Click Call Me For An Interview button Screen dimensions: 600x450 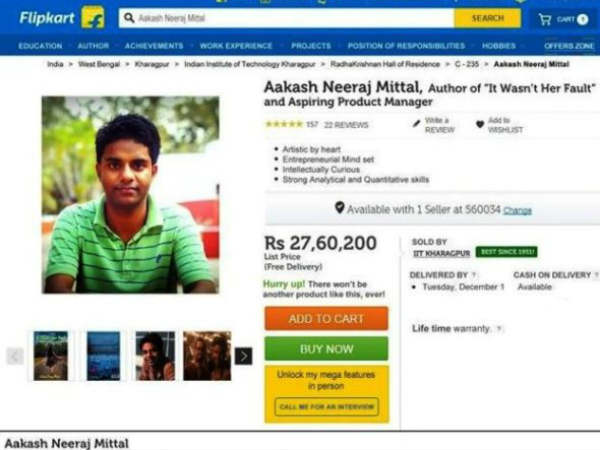pos(327,407)
